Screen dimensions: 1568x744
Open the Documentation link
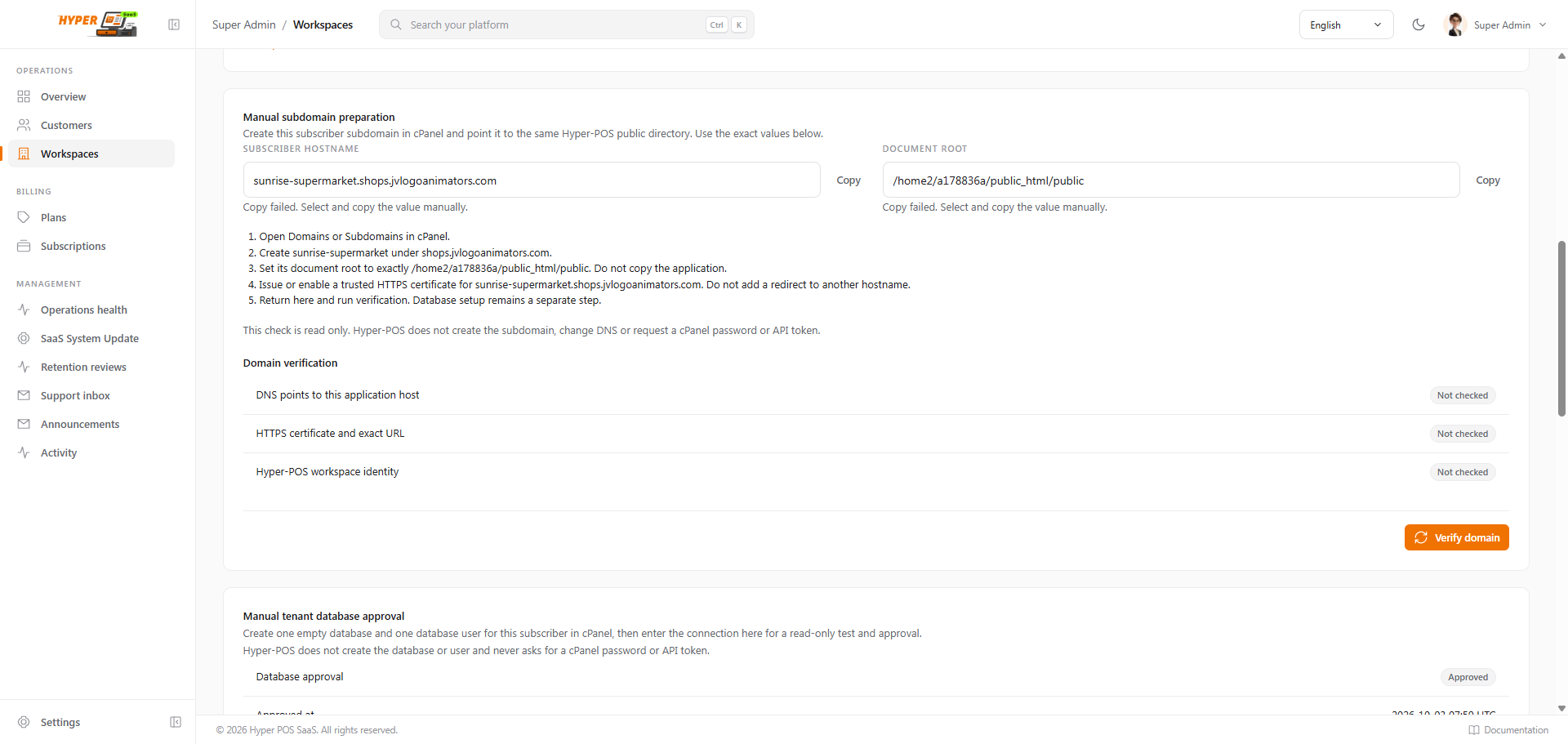point(1508,730)
